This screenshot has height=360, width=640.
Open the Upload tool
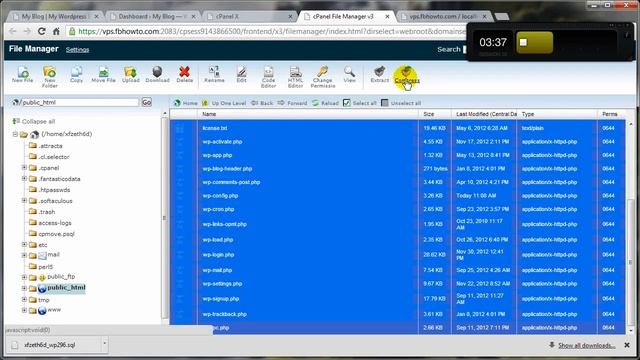(x=131, y=75)
